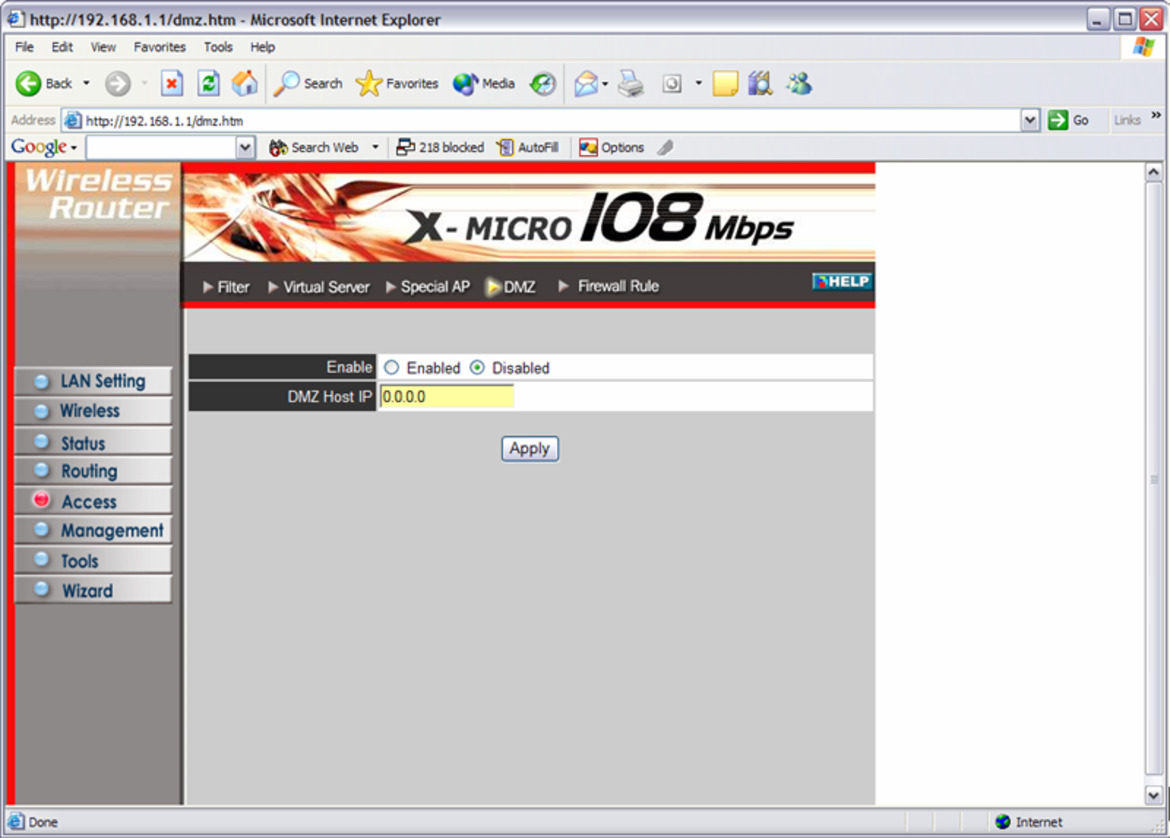
Task: Click the Messenger people icon
Action: [x=799, y=84]
